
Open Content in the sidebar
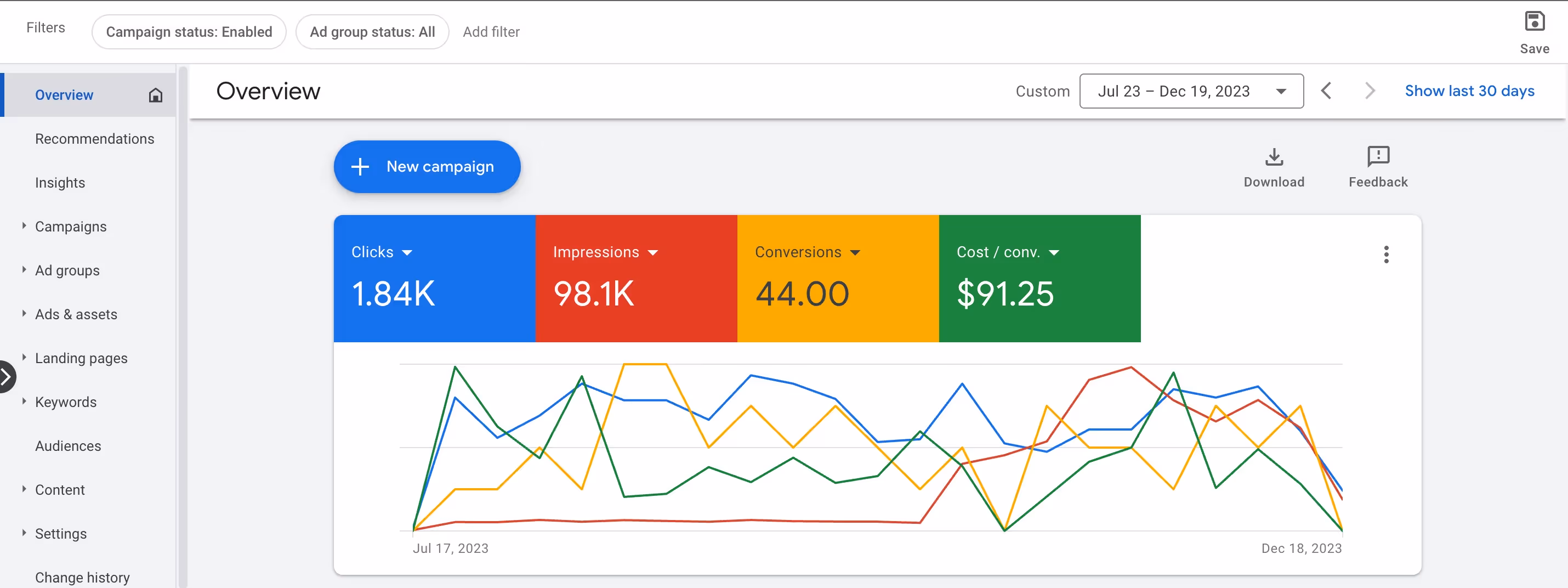pyautogui.click(x=60, y=489)
